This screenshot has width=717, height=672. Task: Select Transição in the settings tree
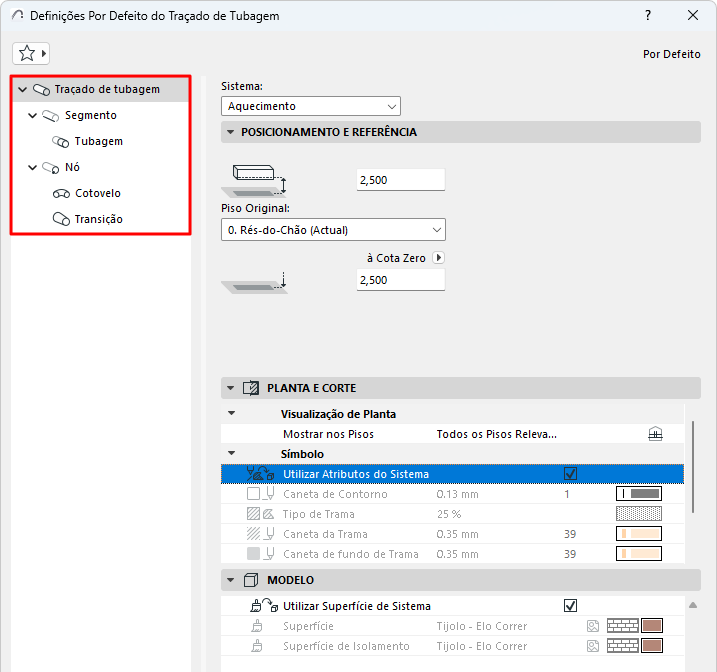tap(99, 219)
